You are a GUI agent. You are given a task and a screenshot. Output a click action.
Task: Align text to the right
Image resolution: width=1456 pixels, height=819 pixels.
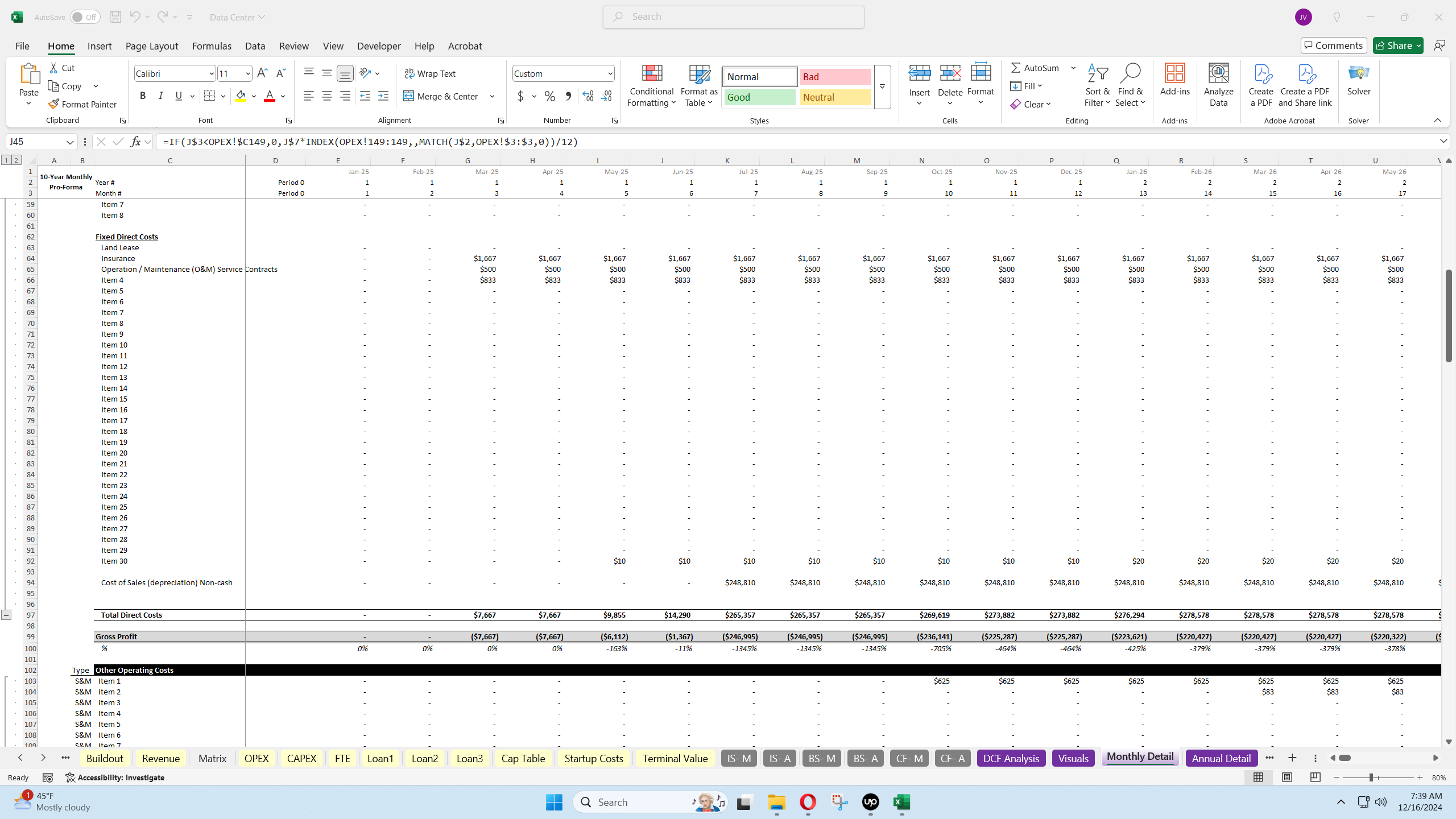pos(345,96)
